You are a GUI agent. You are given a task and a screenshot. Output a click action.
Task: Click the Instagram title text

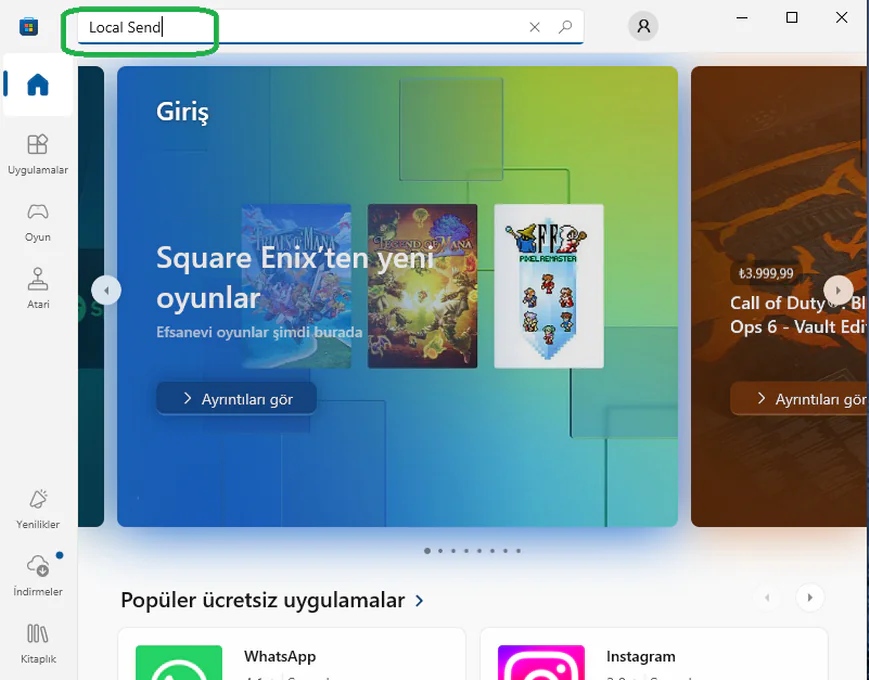click(x=641, y=657)
